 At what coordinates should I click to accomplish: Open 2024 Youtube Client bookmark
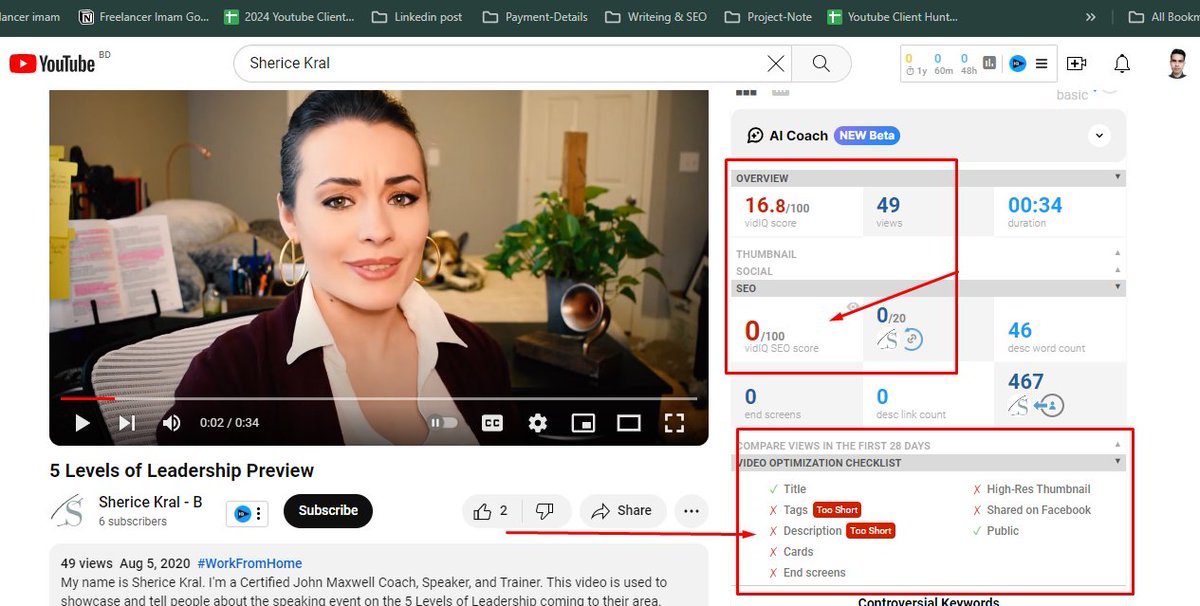point(288,17)
